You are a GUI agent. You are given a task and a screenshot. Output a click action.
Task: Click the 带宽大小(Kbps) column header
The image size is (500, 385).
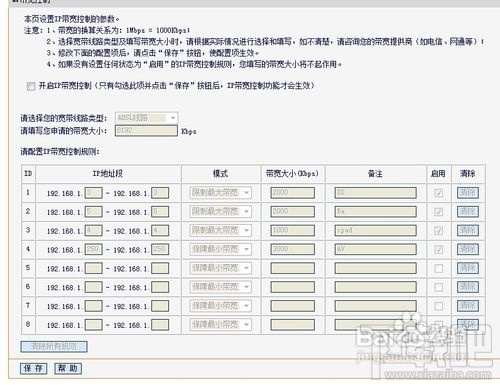pyautogui.click(x=292, y=174)
